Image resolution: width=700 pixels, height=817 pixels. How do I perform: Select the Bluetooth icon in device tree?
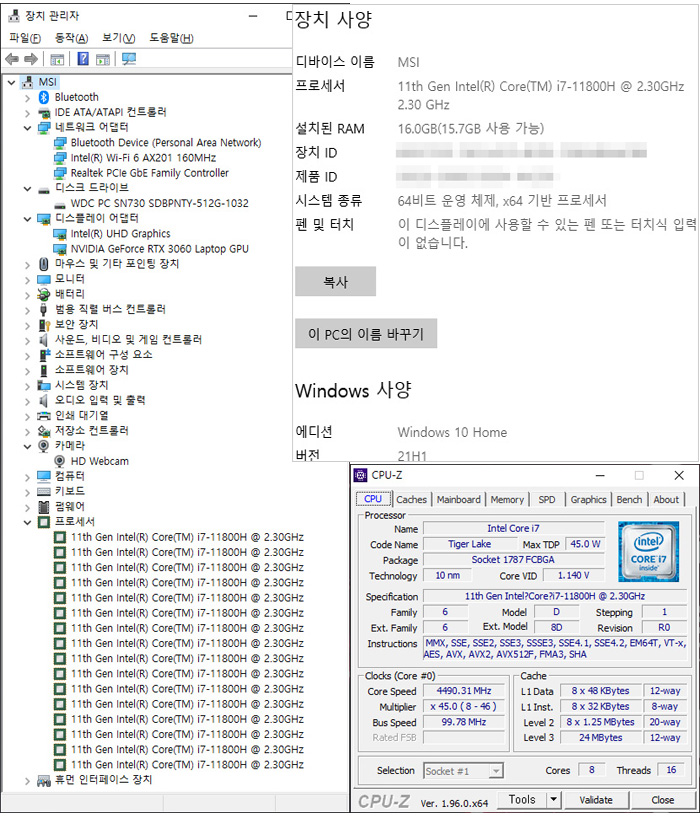pos(44,97)
